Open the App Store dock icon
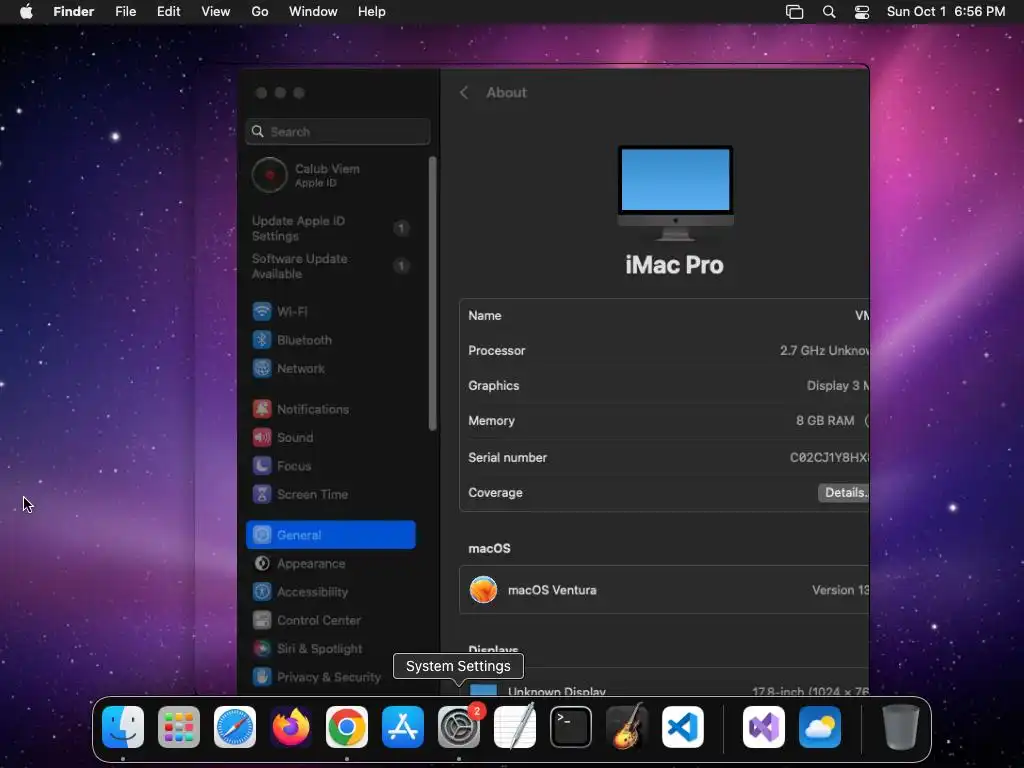 coord(403,727)
